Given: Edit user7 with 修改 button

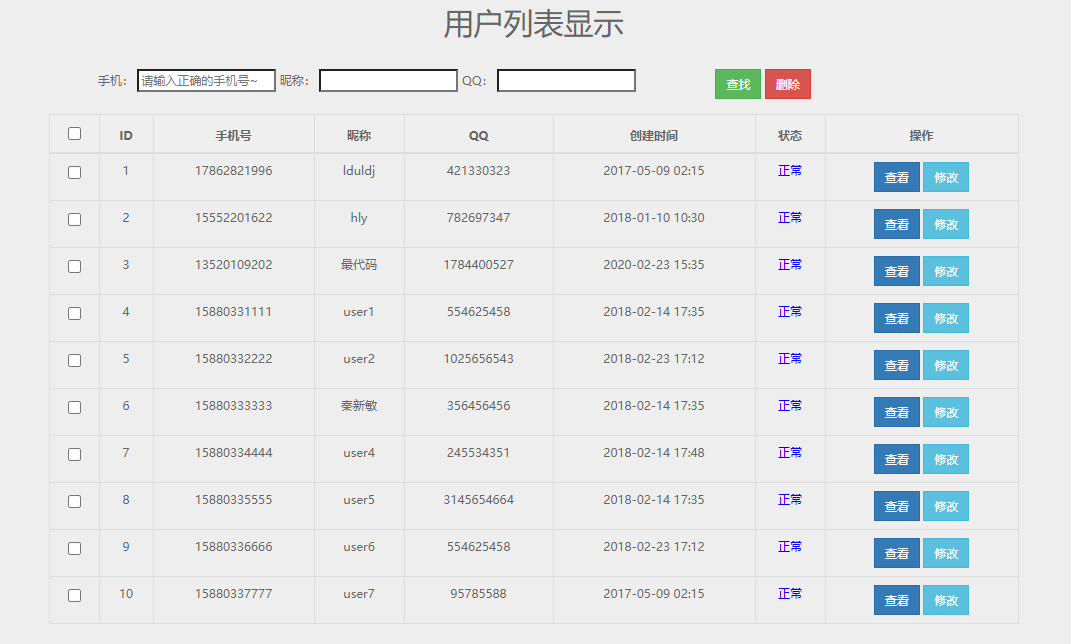Looking at the screenshot, I should coord(946,600).
